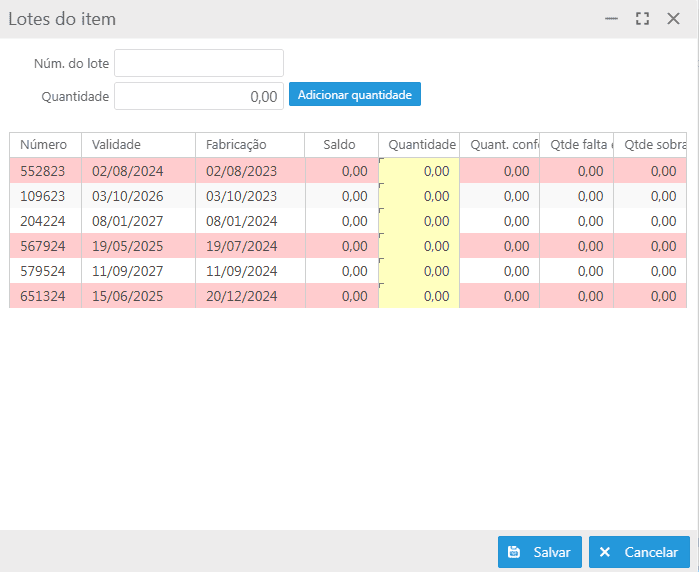Select lot row 651324
The image size is (699, 572).
point(43,296)
